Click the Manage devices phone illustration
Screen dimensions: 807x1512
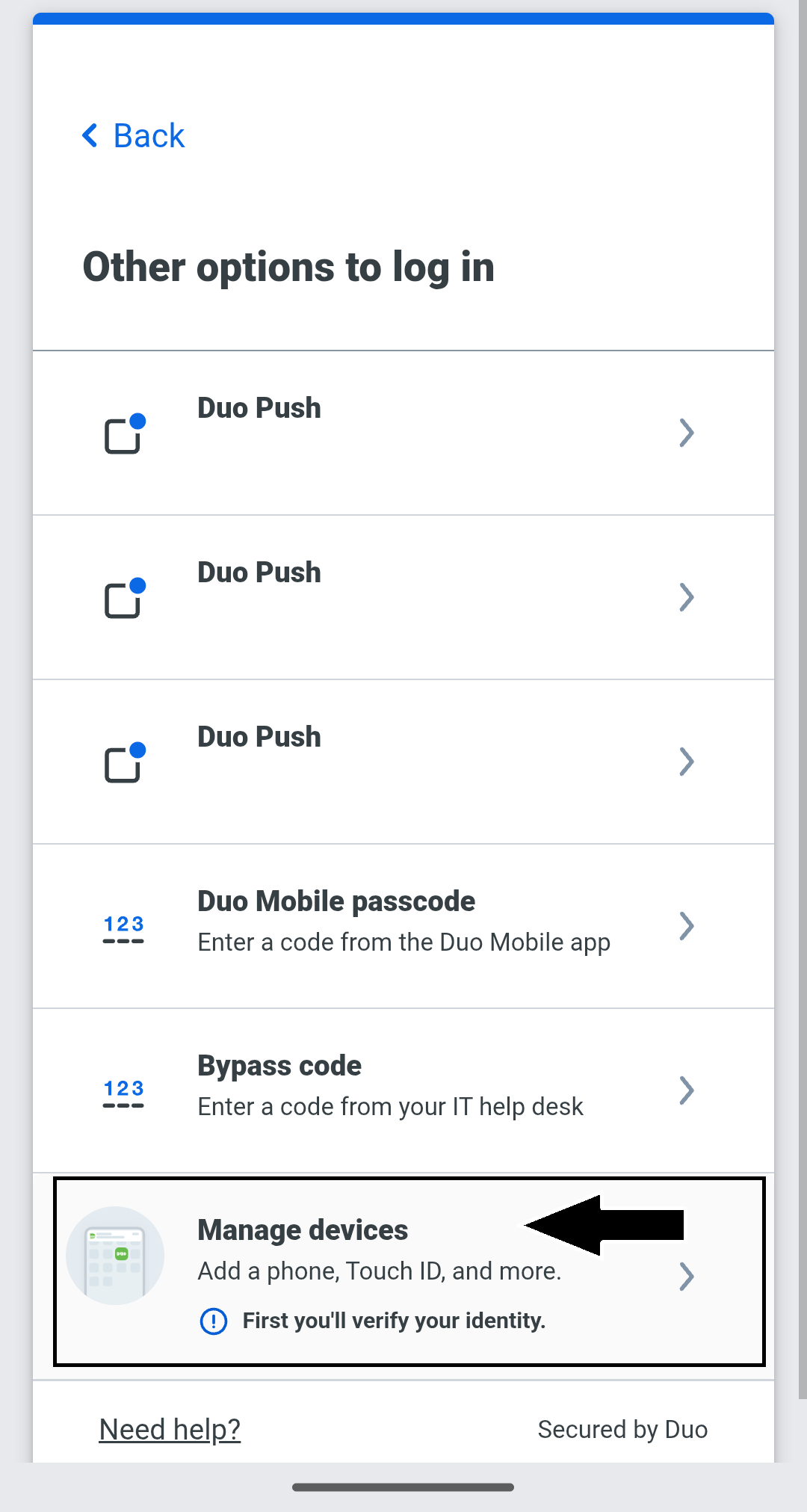(115, 1256)
